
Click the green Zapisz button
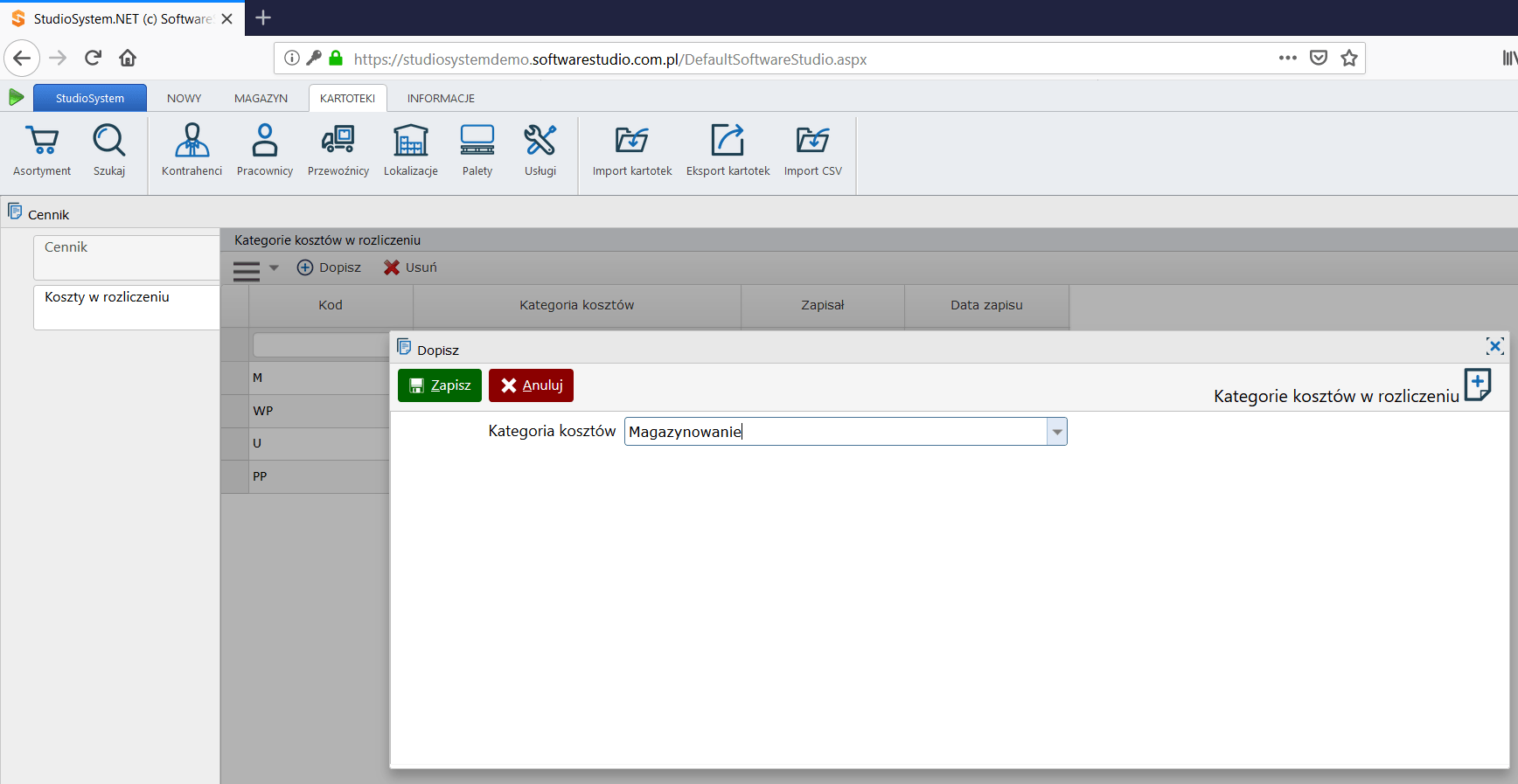440,385
